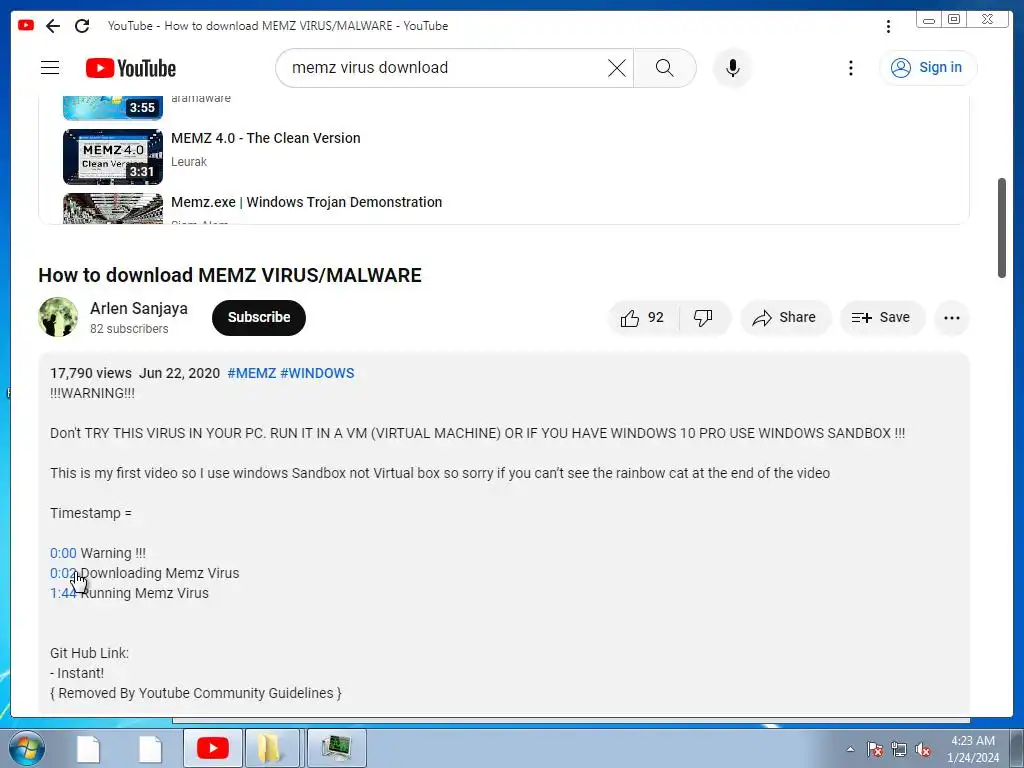Open 'Memz.exe | Windows Trojan Demonstration' video
1024x768 pixels.
pyautogui.click(x=306, y=202)
